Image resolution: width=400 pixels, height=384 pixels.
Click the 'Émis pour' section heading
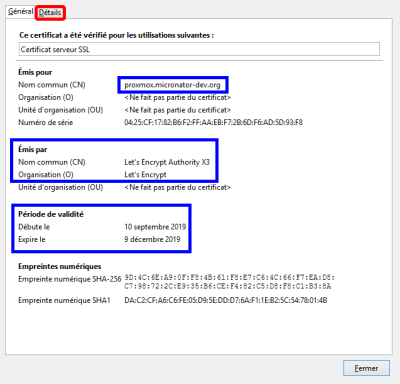pos(35,72)
